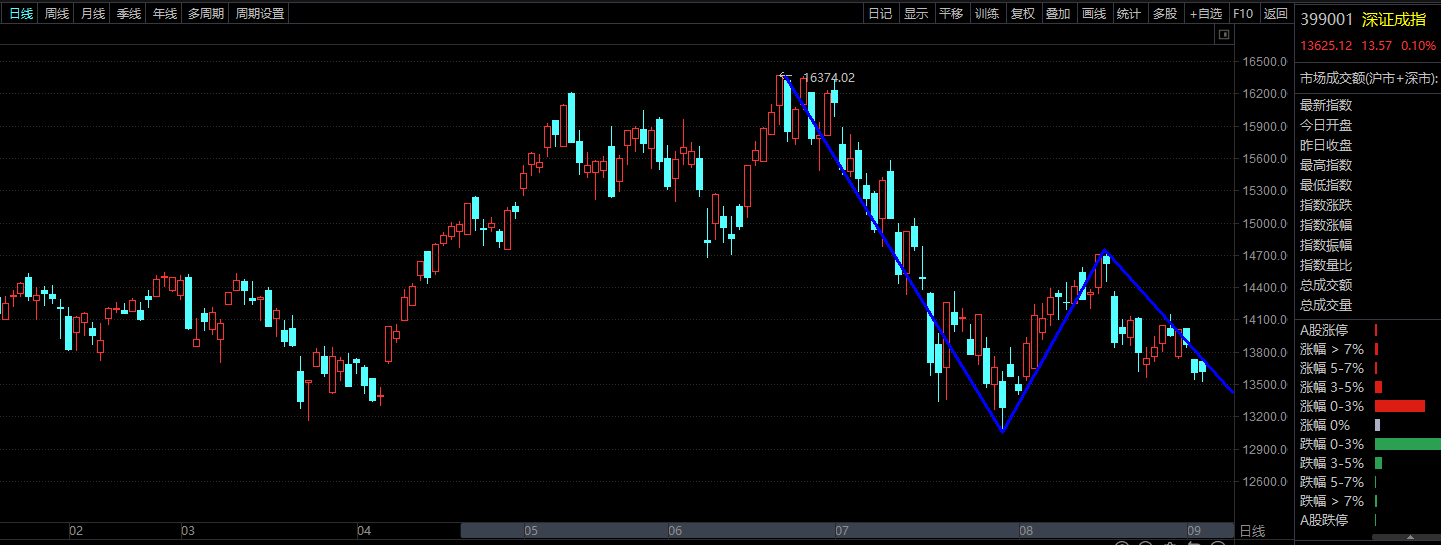Select the 日线 daily period tab
The width and height of the screenshot is (1441, 545).
(21, 14)
